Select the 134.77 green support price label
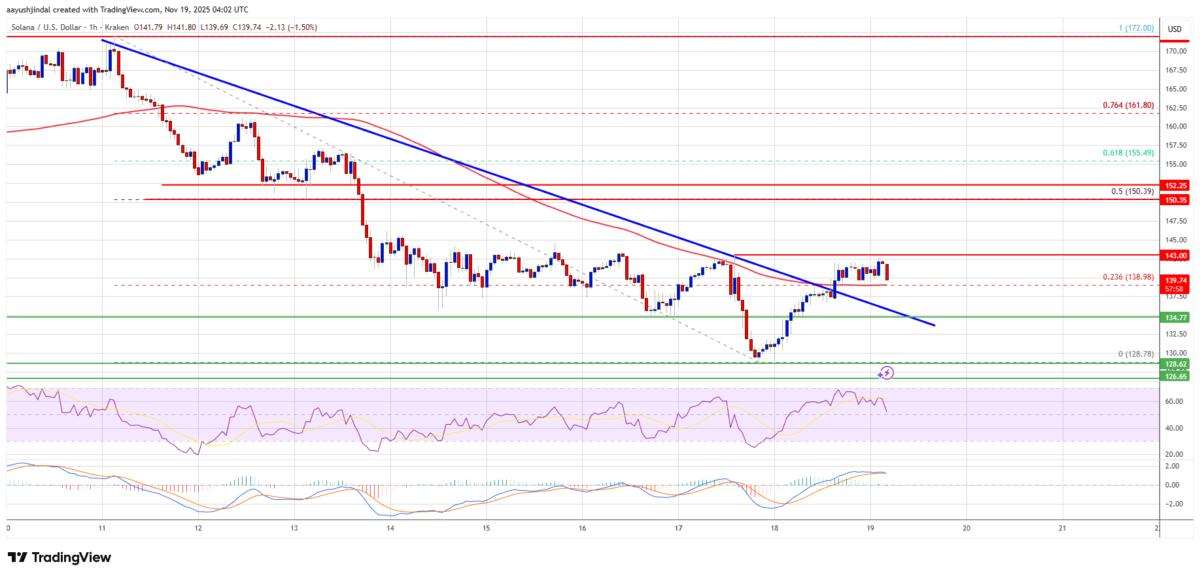The image size is (1200, 577). 1173,317
